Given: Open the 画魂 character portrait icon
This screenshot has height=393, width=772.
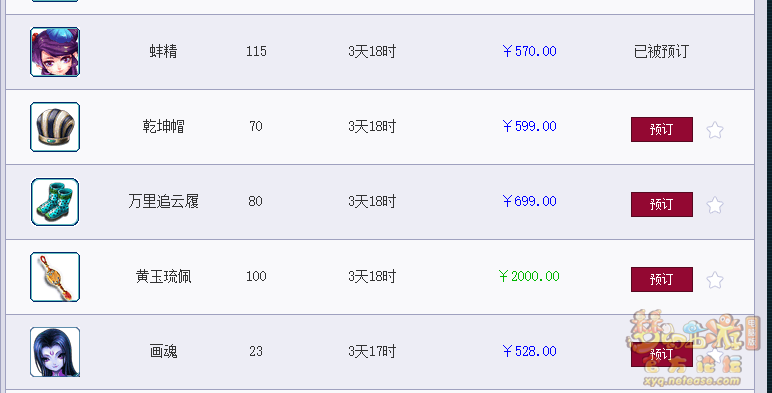Looking at the screenshot, I should coord(55,352).
